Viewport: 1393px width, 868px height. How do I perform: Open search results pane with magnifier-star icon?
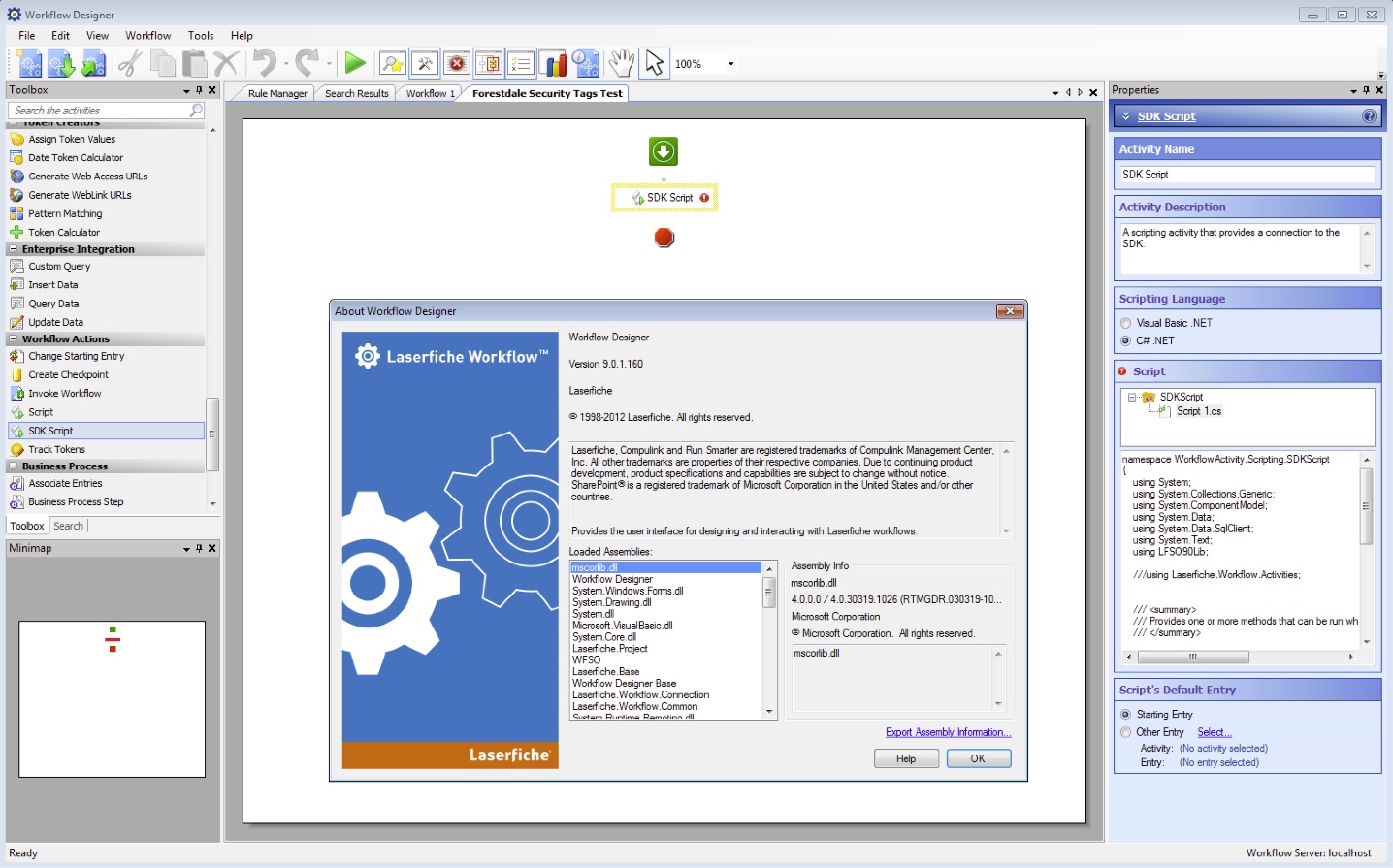[393, 64]
